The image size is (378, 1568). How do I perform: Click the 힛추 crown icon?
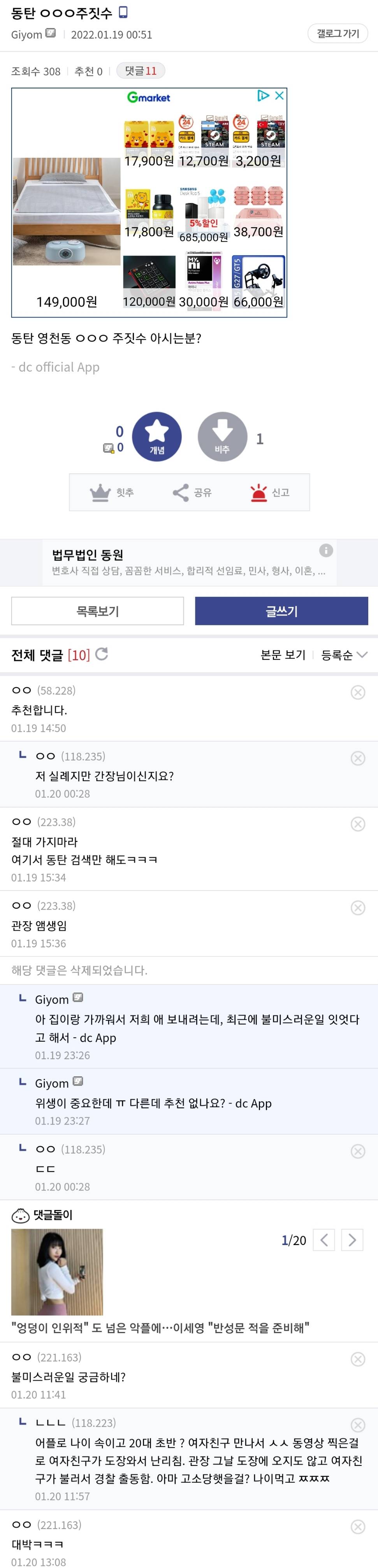tap(100, 492)
